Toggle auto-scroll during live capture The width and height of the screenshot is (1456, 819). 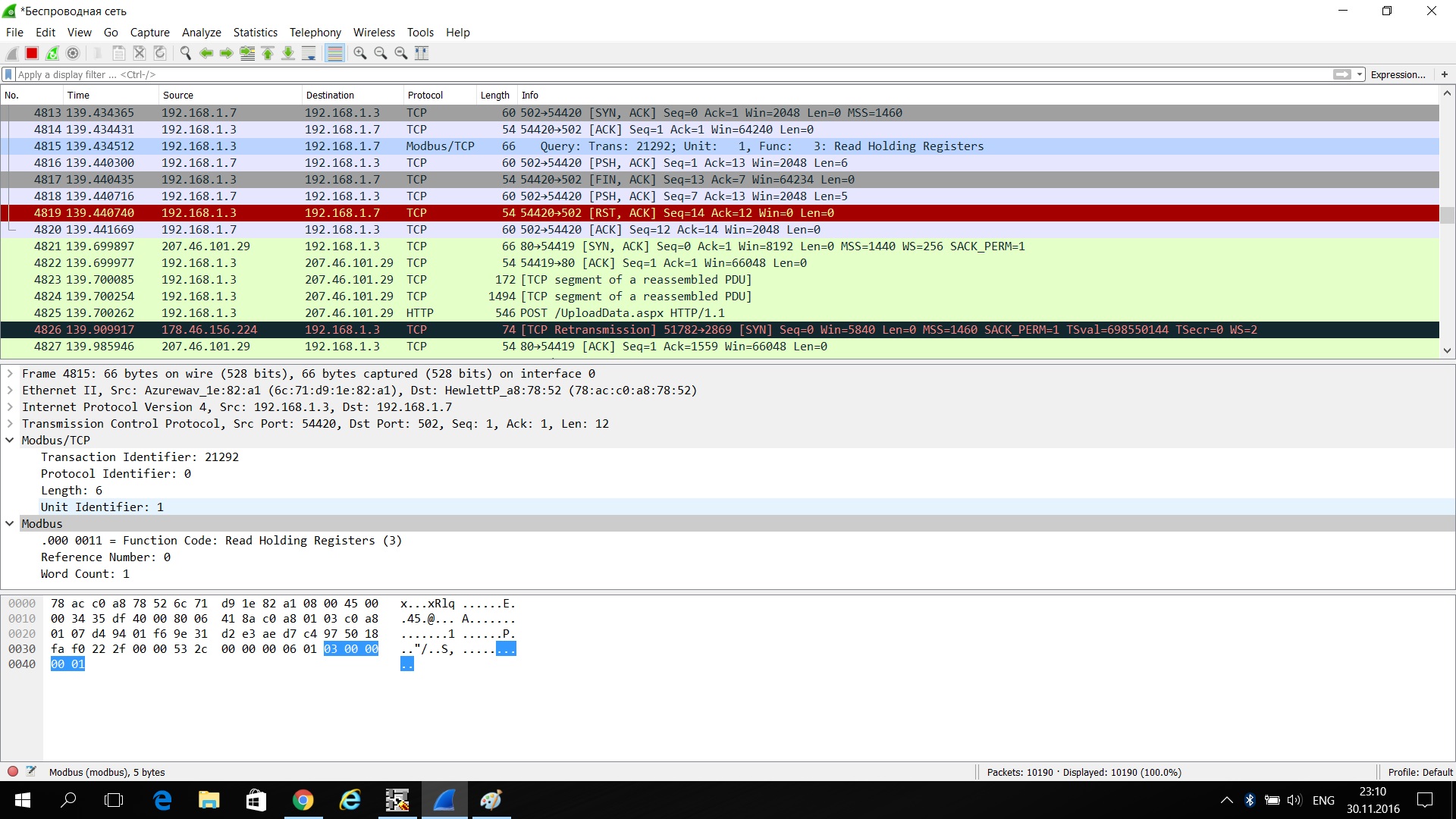(309, 53)
